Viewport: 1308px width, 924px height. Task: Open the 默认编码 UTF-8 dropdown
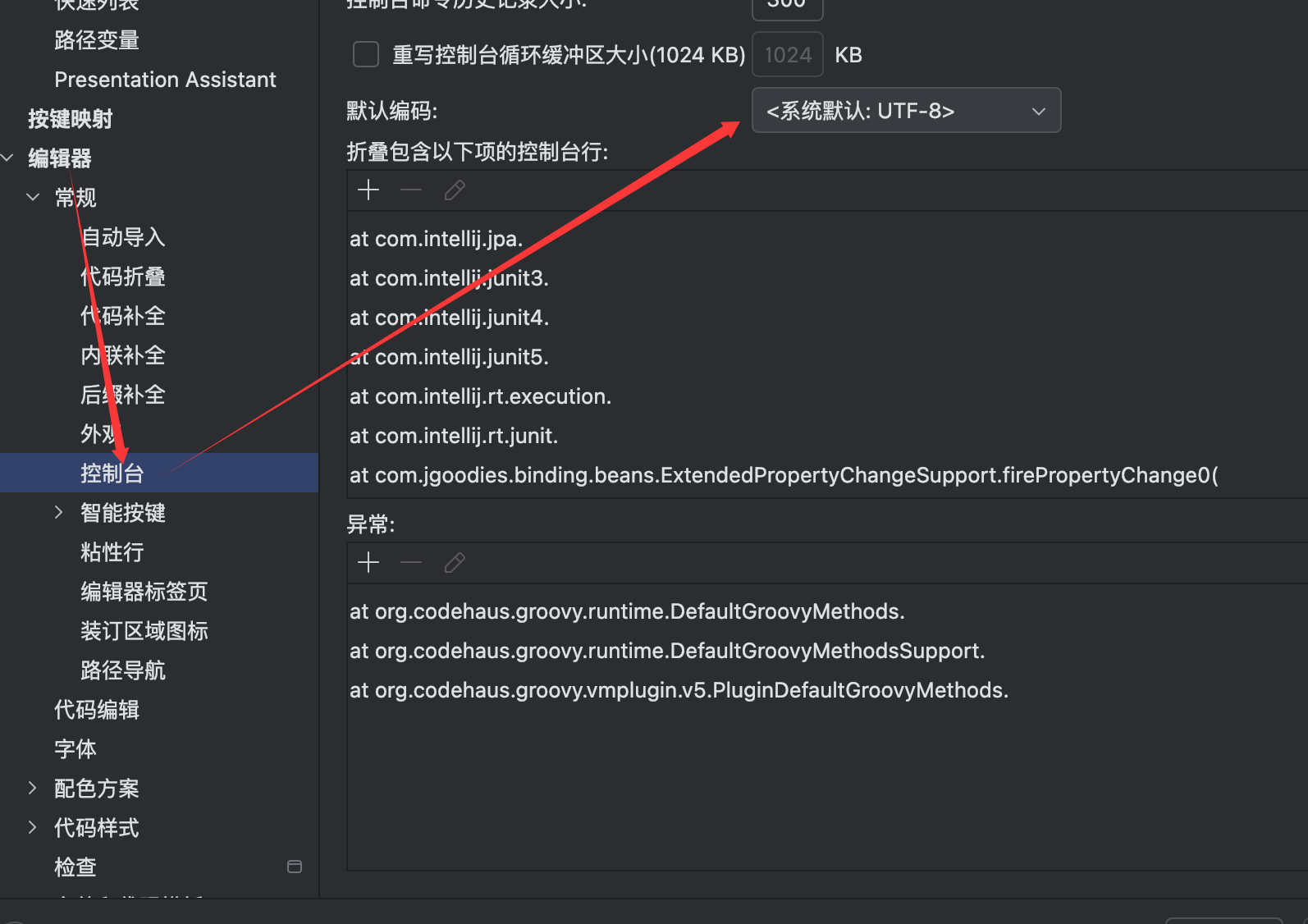[x=906, y=111]
